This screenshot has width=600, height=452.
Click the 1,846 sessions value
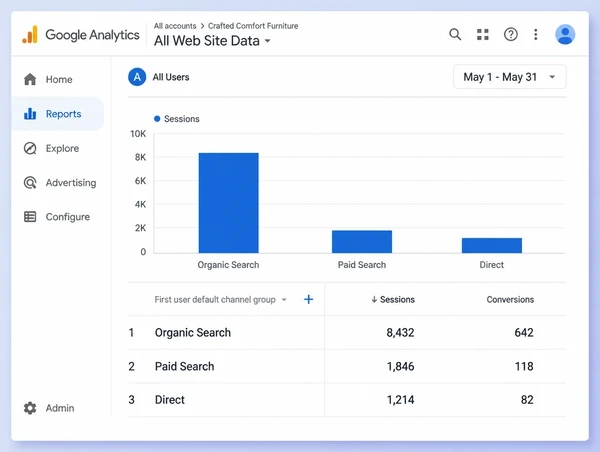pyautogui.click(x=400, y=366)
